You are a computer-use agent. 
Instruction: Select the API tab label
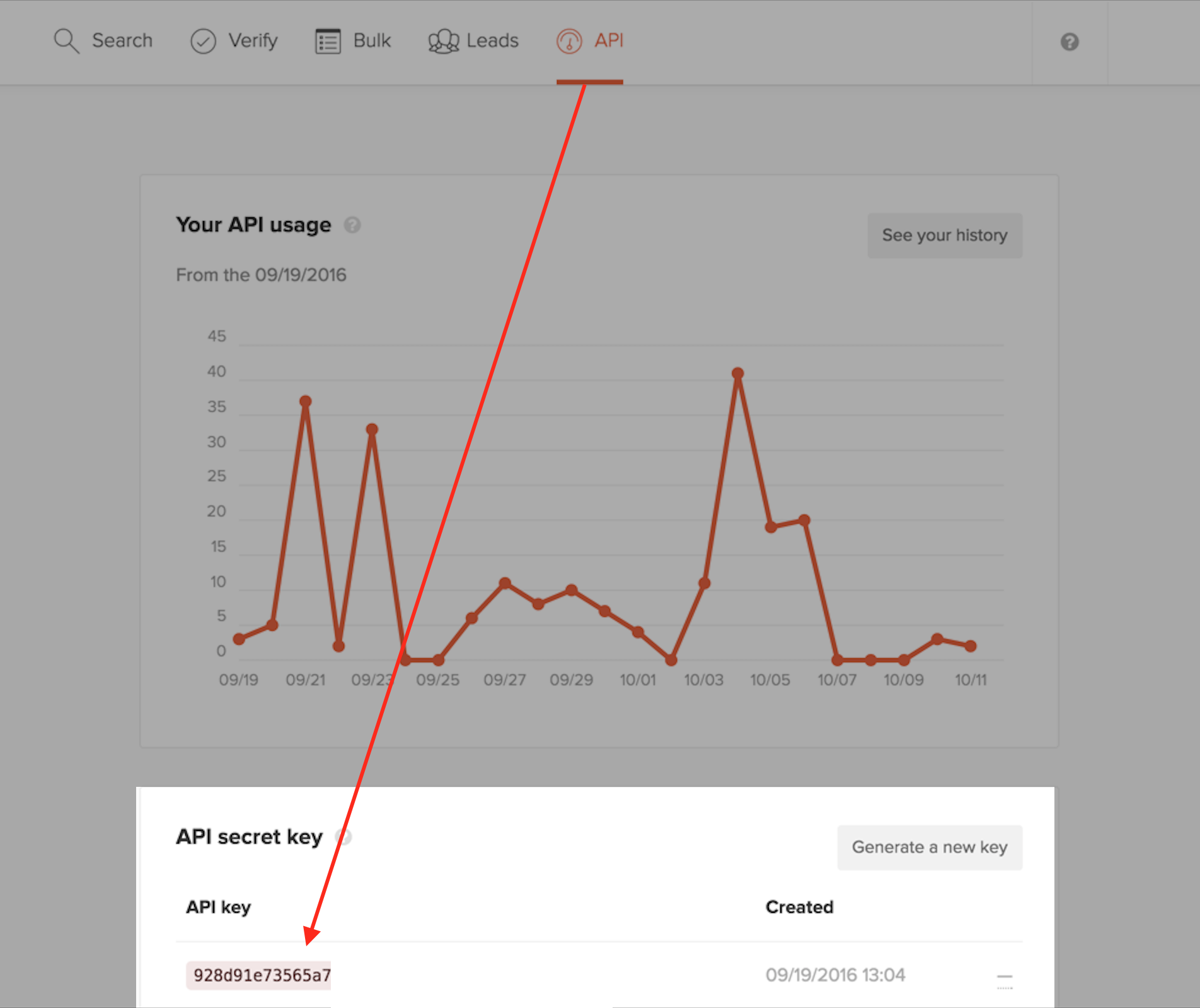609,40
